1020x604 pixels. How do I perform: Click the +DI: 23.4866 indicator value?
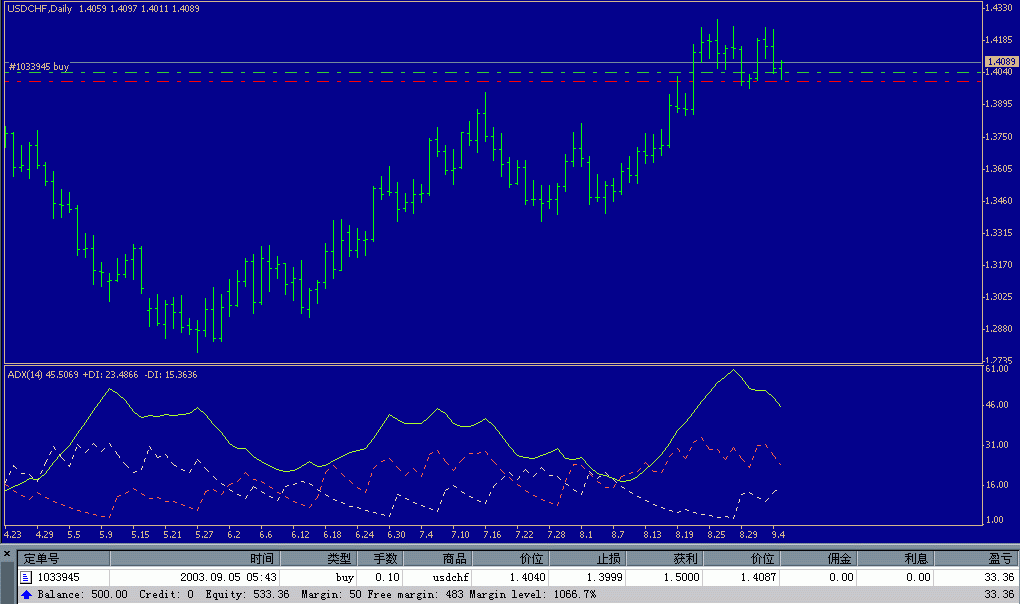110,374
